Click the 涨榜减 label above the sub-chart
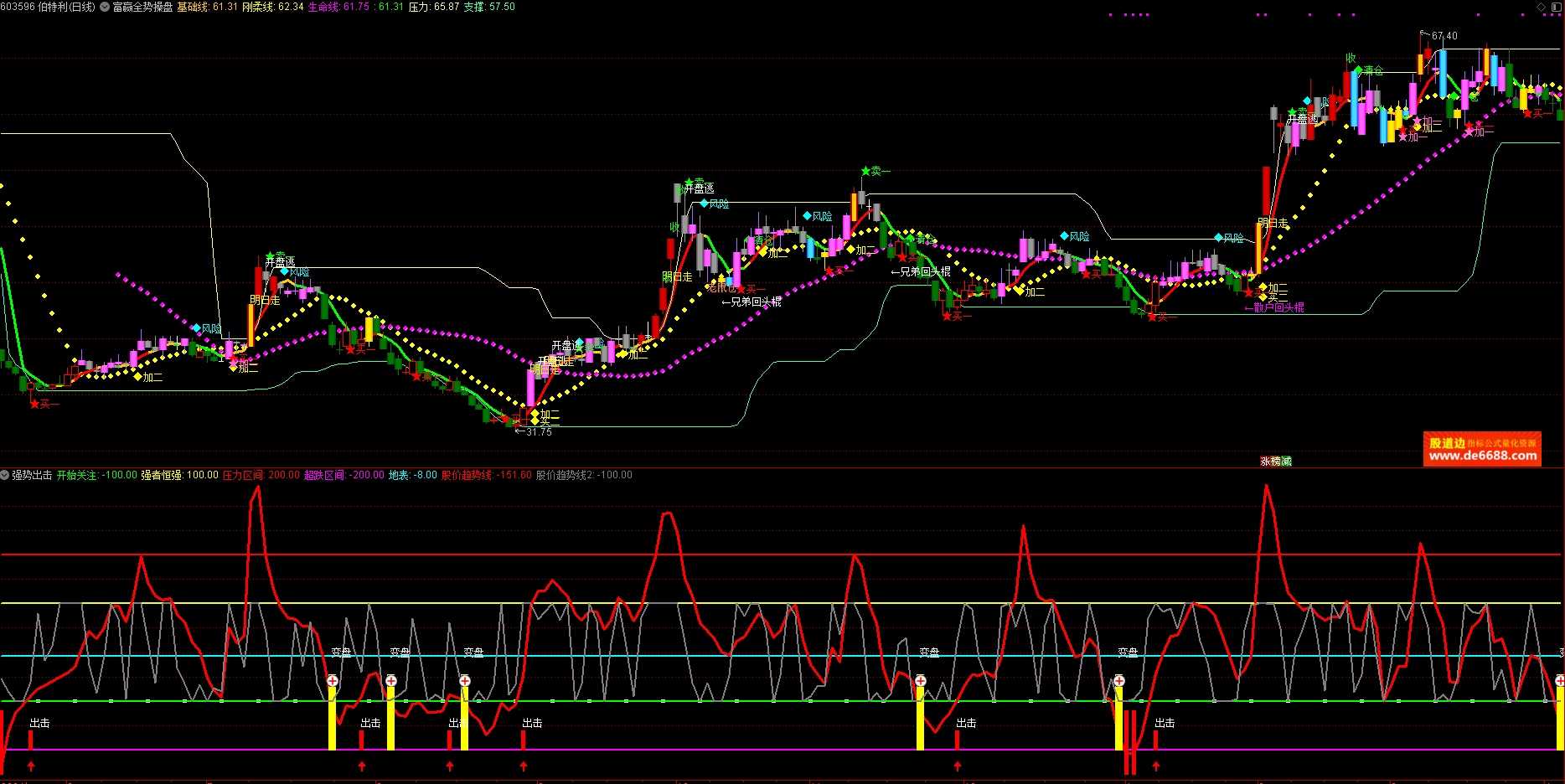1565x784 pixels. click(1276, 462)
